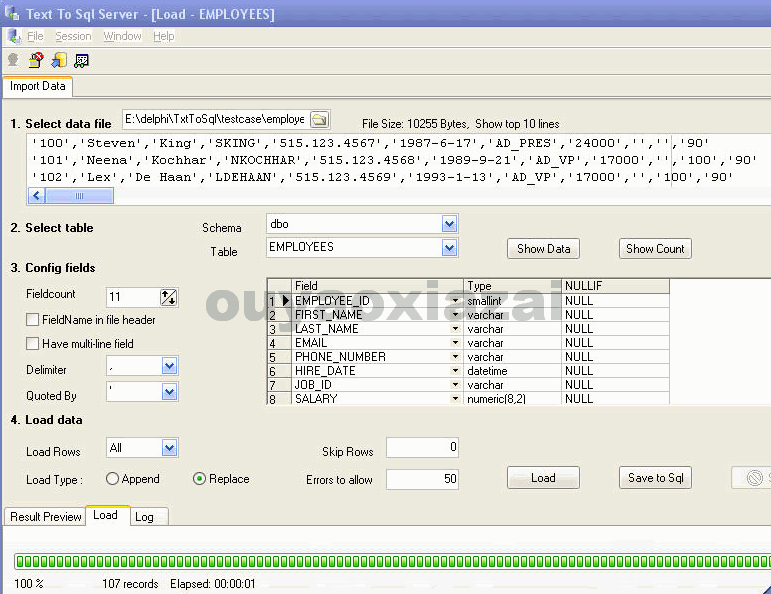
Task: Open the Window menu
Action: click(x=122, y=36)
